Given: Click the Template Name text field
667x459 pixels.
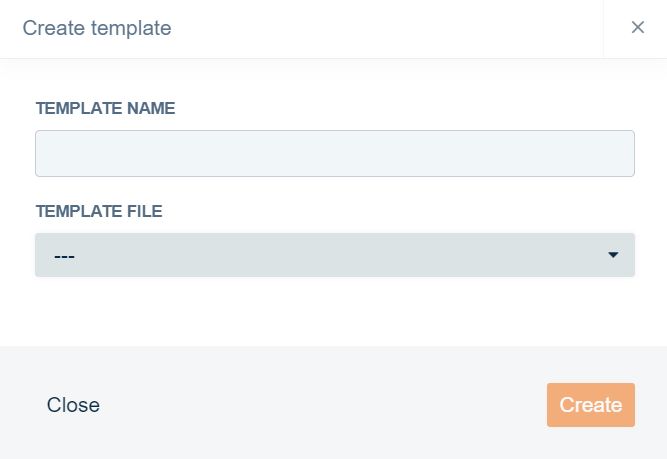Looking at the screenshot, I should tap(334, 154).
